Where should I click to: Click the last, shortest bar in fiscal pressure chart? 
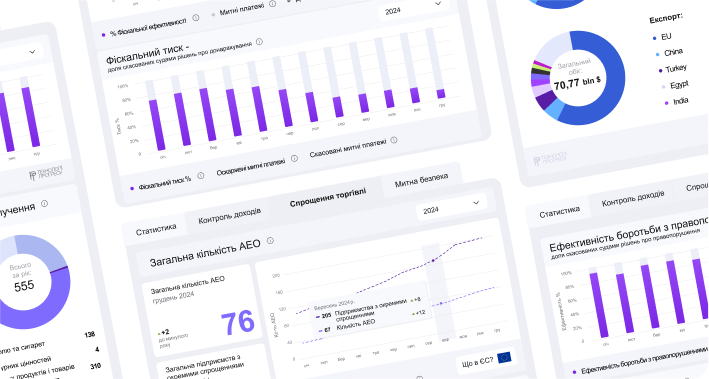(x=441, y=94)
